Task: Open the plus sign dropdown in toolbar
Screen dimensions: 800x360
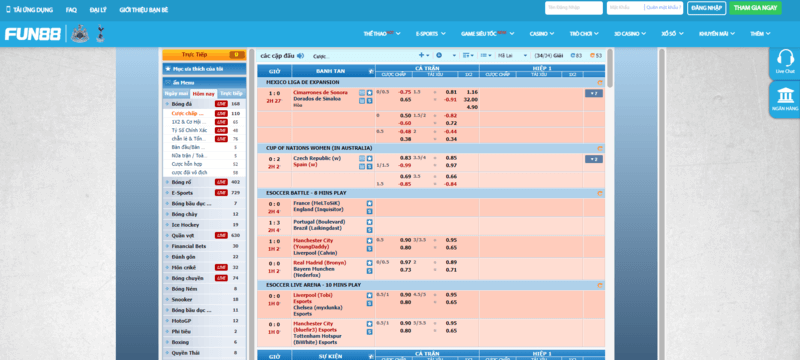Action: 424,56
